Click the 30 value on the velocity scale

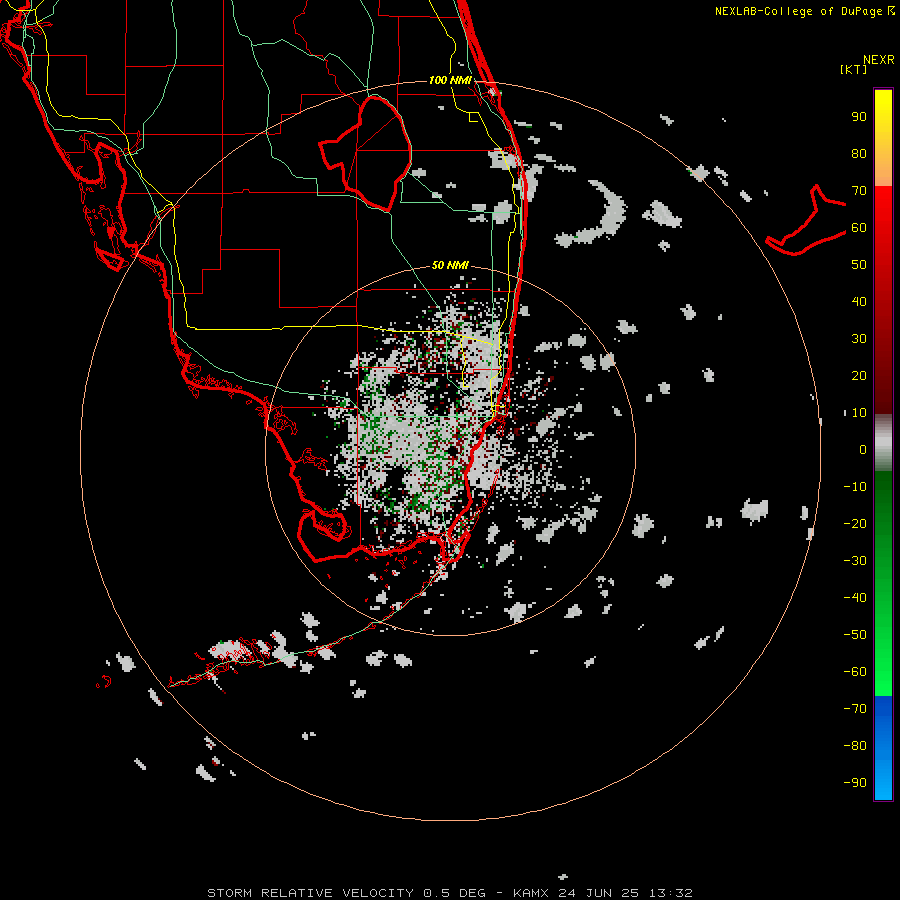tap(859, 339)
